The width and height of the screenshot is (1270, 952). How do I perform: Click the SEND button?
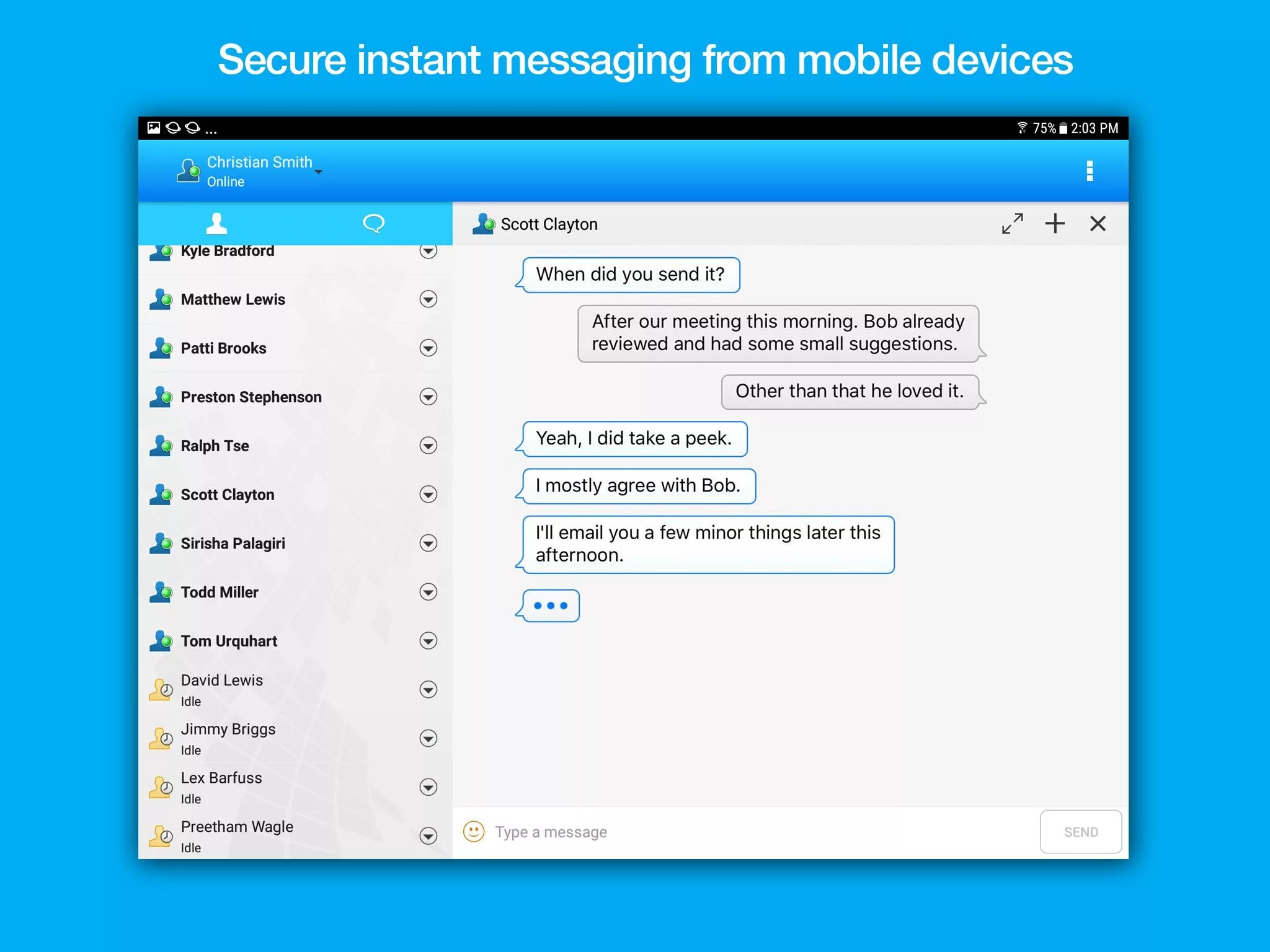1081,831
